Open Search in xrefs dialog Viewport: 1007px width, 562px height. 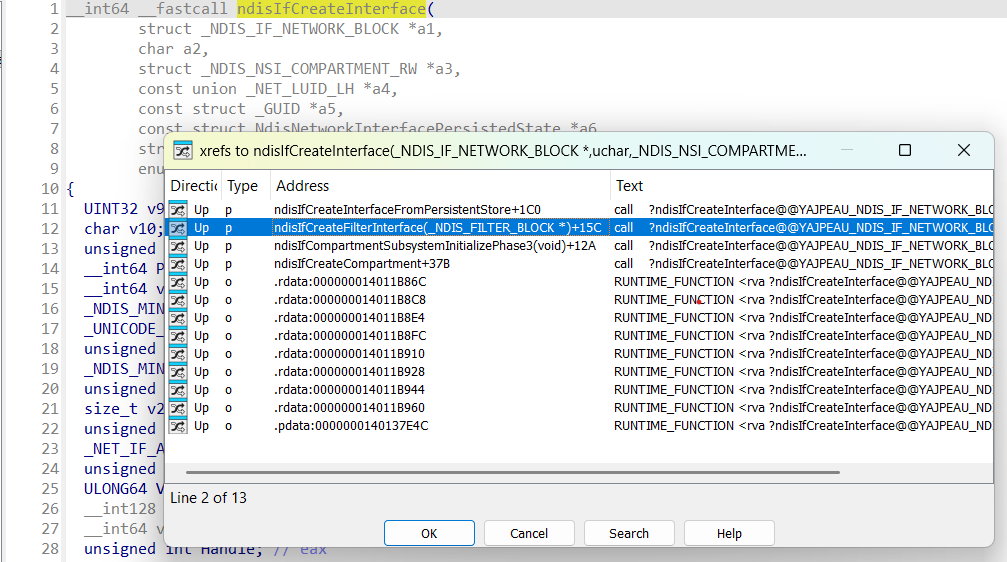tap(628, 533)
